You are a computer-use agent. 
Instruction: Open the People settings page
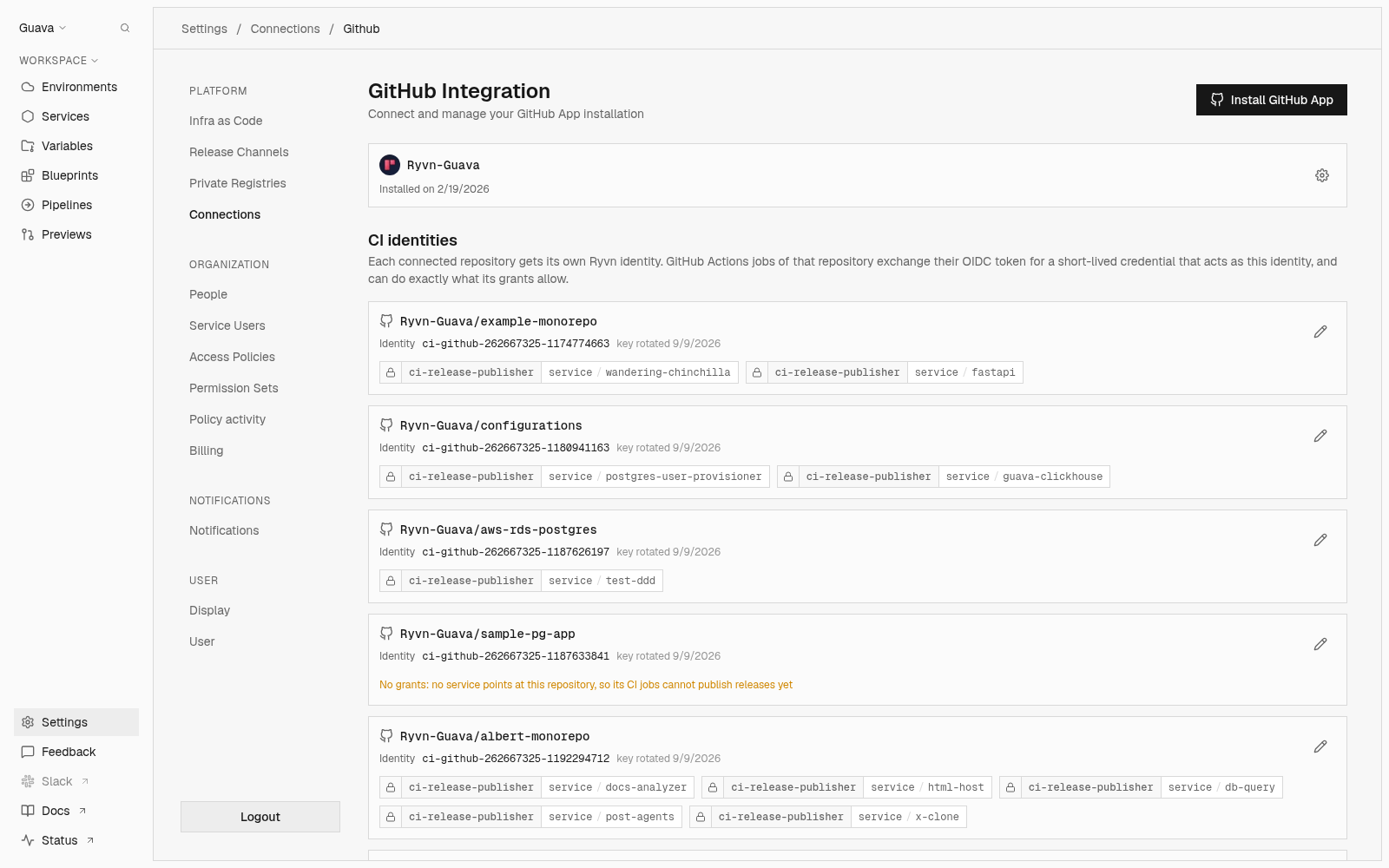208,294
